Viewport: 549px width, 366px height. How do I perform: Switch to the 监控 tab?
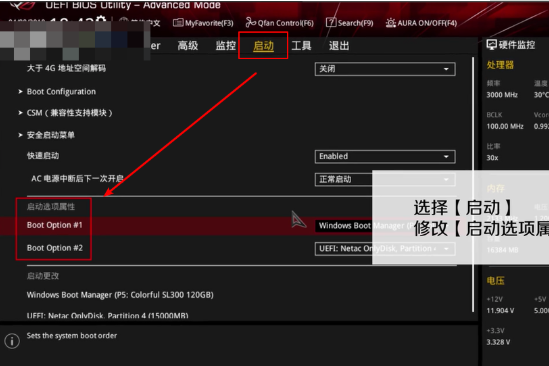click(225, 46)
